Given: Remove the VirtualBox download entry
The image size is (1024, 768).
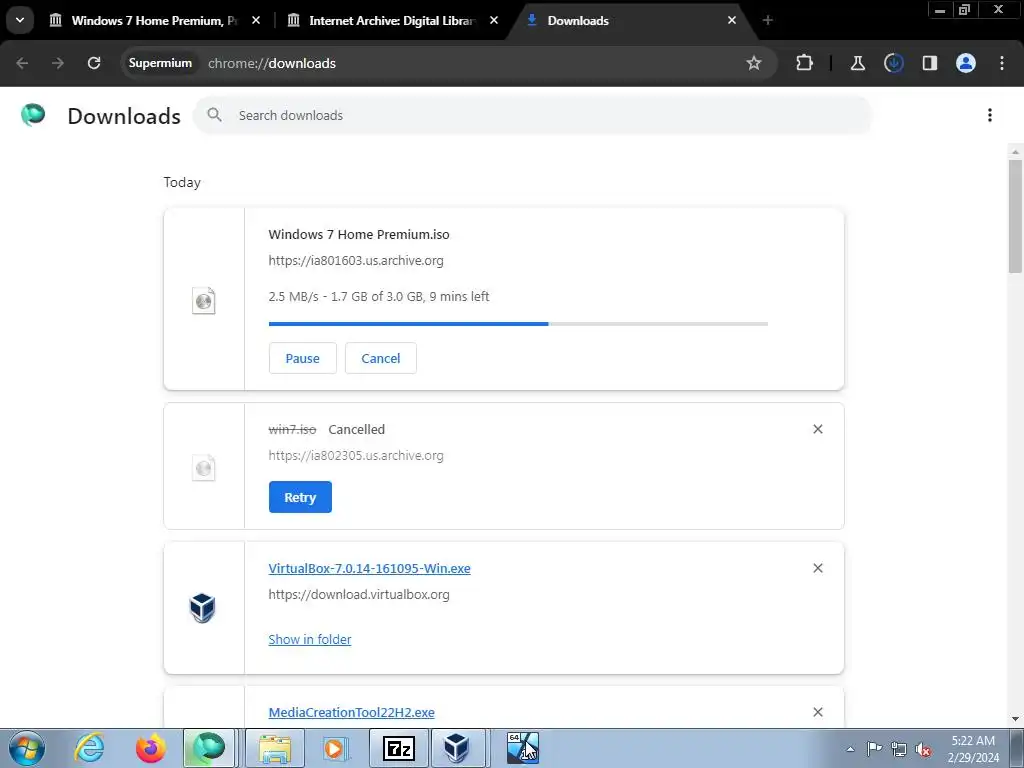Looking at the screenshot, I should 818,568.
